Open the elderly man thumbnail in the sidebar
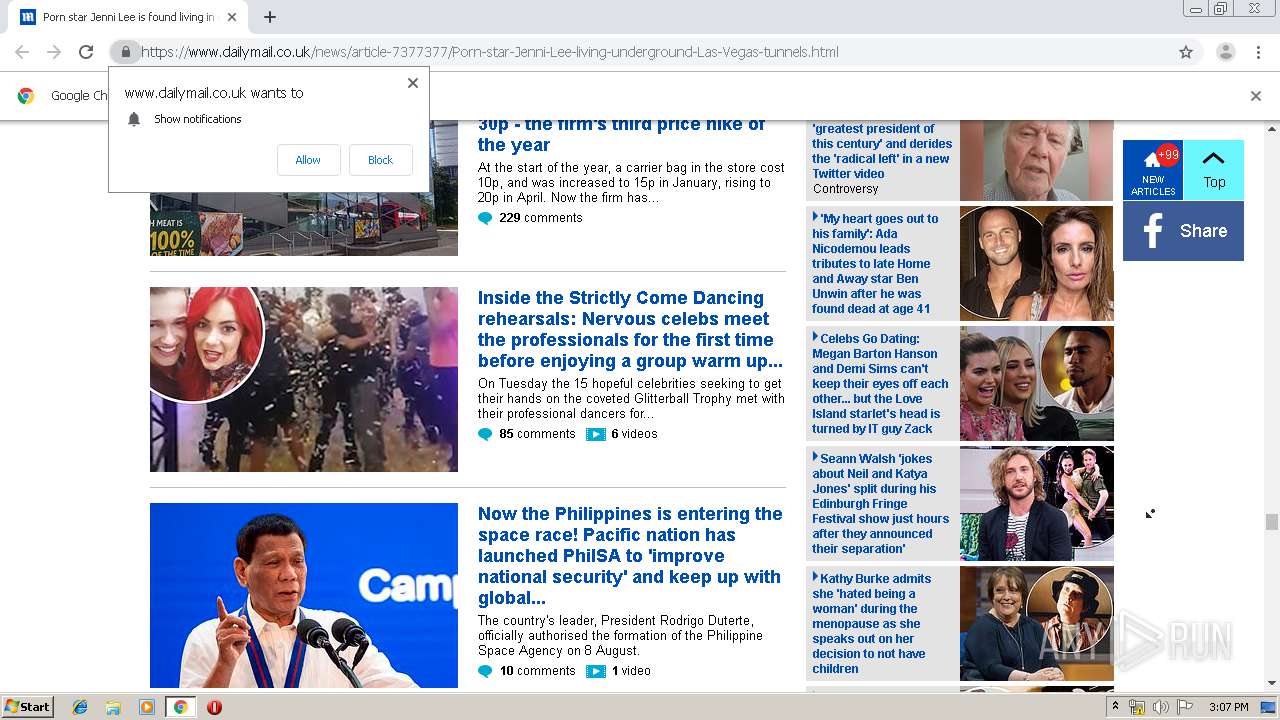Image resolution: width=1280 pixels, height=720 pixels. pos(1036,160)
